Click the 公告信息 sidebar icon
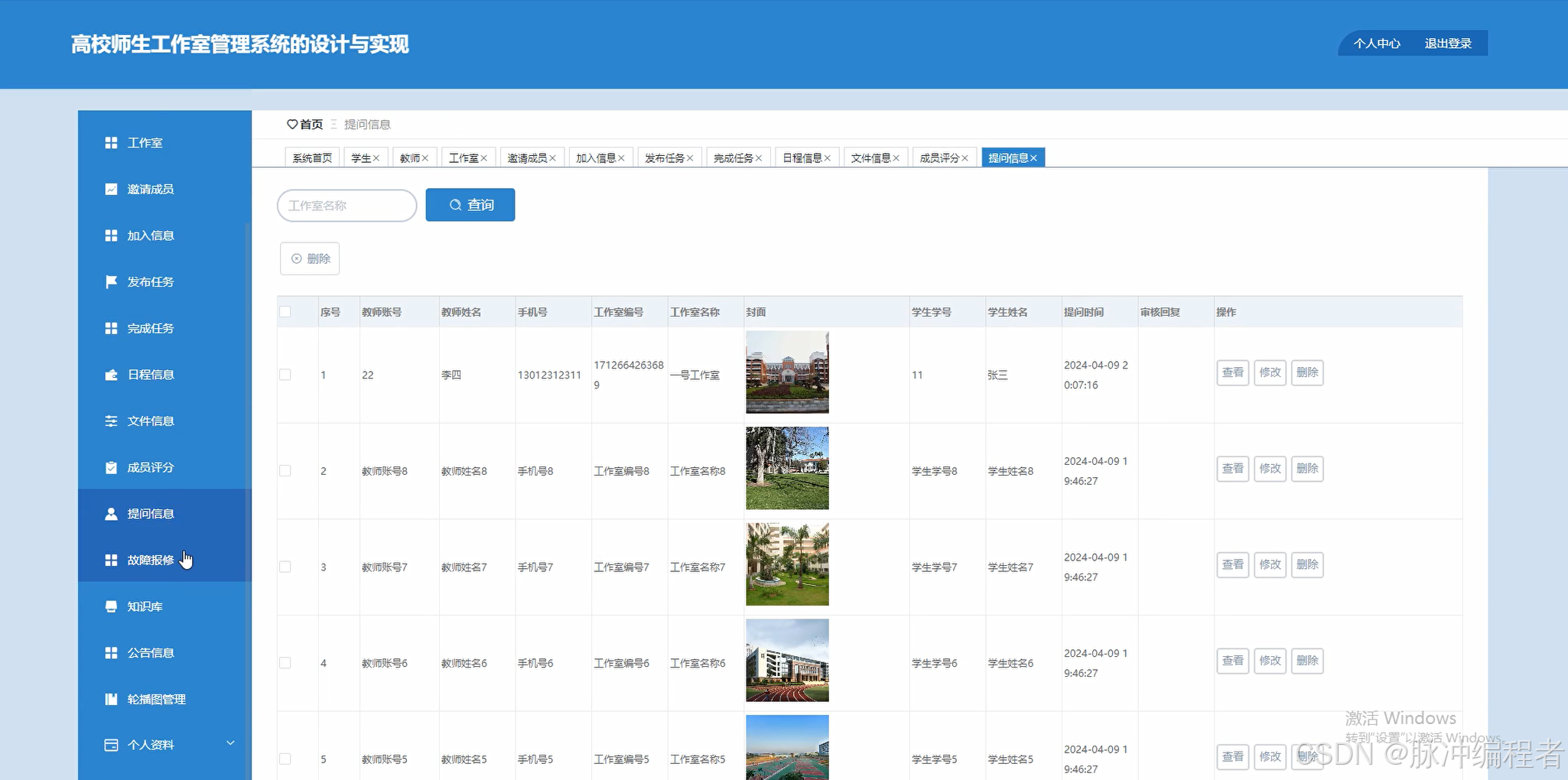Screen dimensions: 1568x780 click(x=111, y=652)
